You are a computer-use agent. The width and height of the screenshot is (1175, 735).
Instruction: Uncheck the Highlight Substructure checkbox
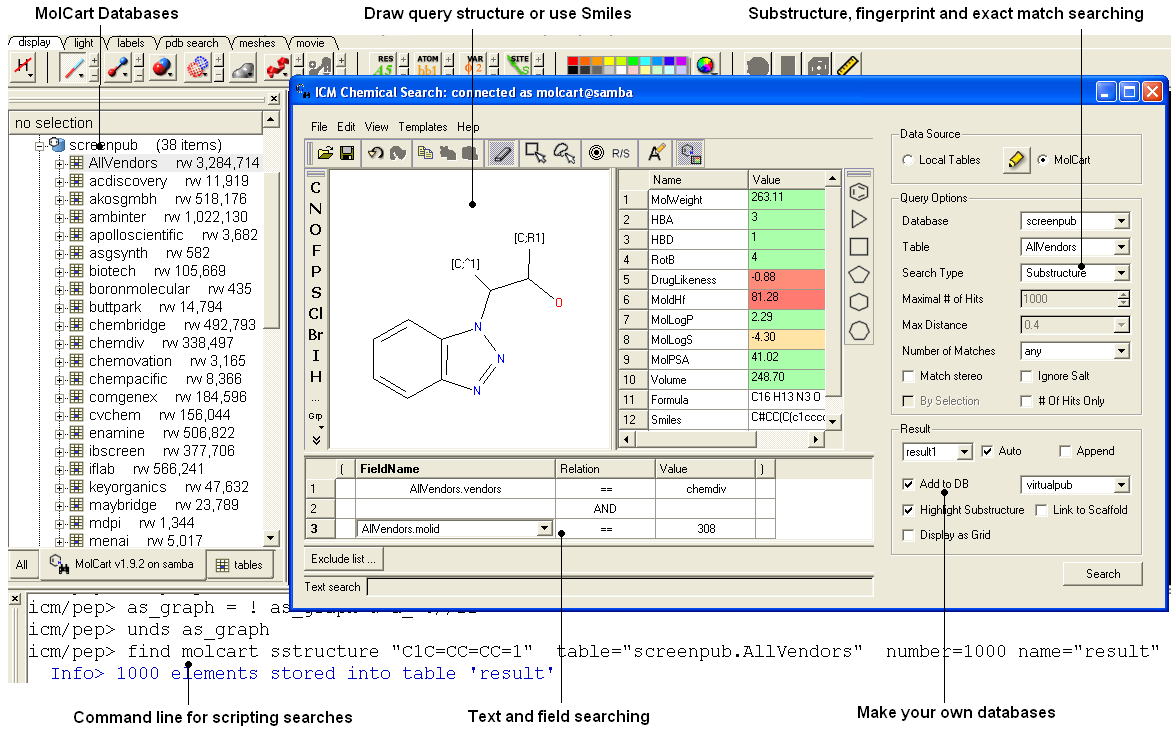click(x=908, y=510)
